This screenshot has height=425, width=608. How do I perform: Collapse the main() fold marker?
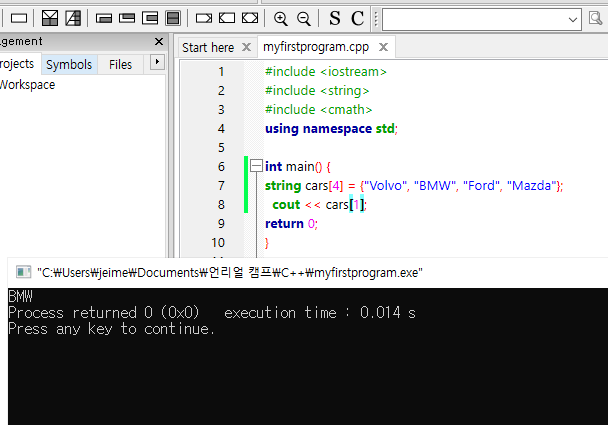click(256, 166)
